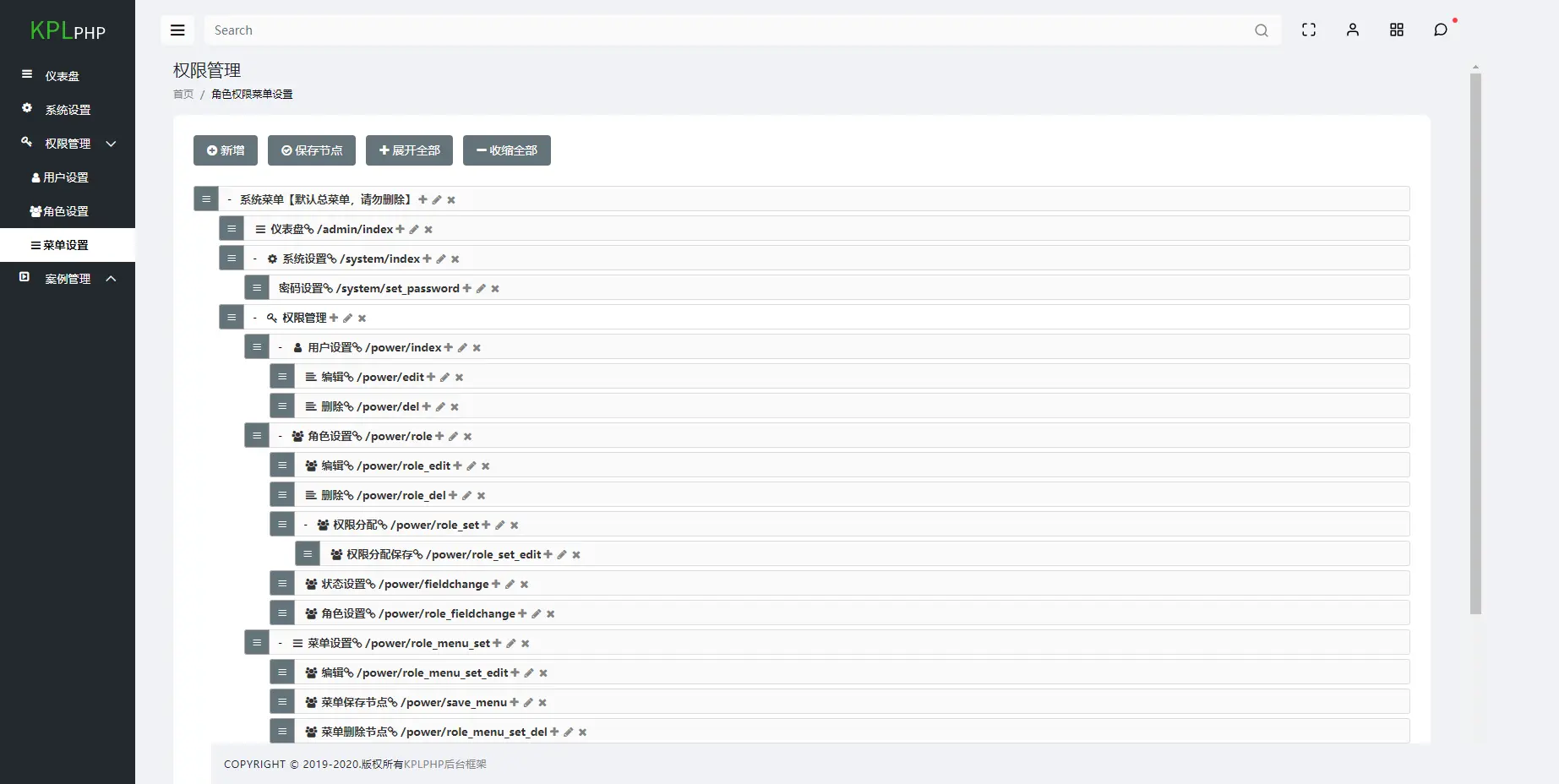Delete the 仪表盘 /admin/index node
This screenshot has width=1559, height=784.
tap(428, 230)
